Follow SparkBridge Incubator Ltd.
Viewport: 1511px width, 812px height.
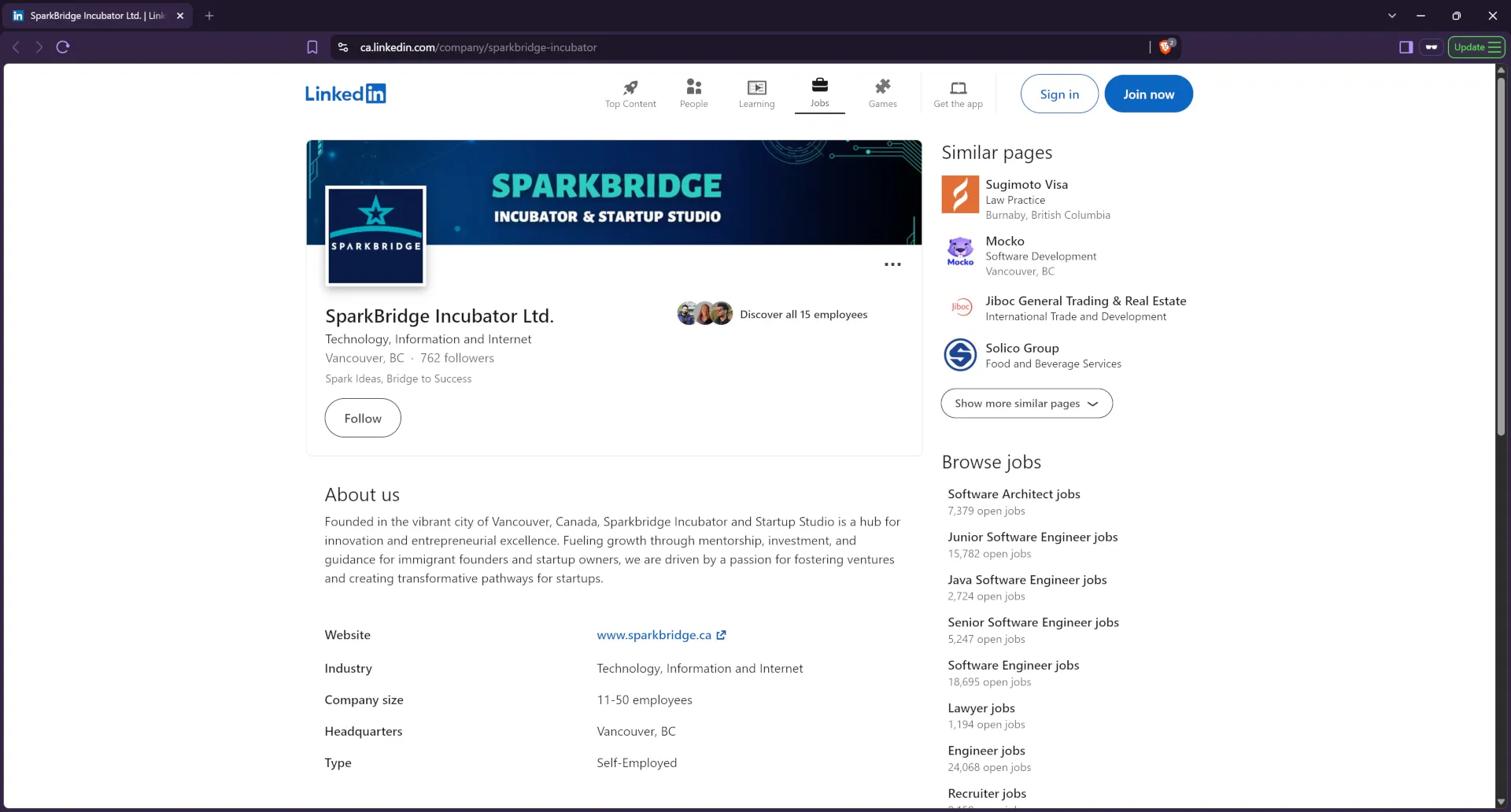tap(363, 418)
